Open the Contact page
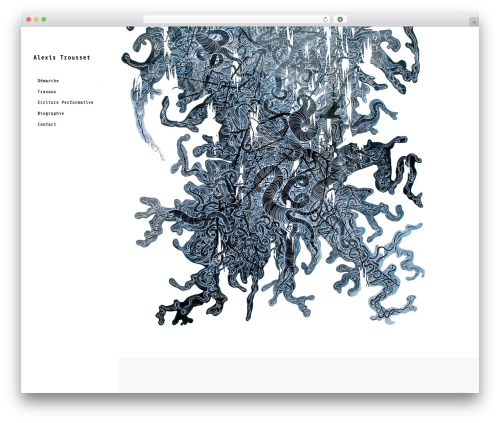Viewport: 500px width, 423px height. (x=47, y=124)
